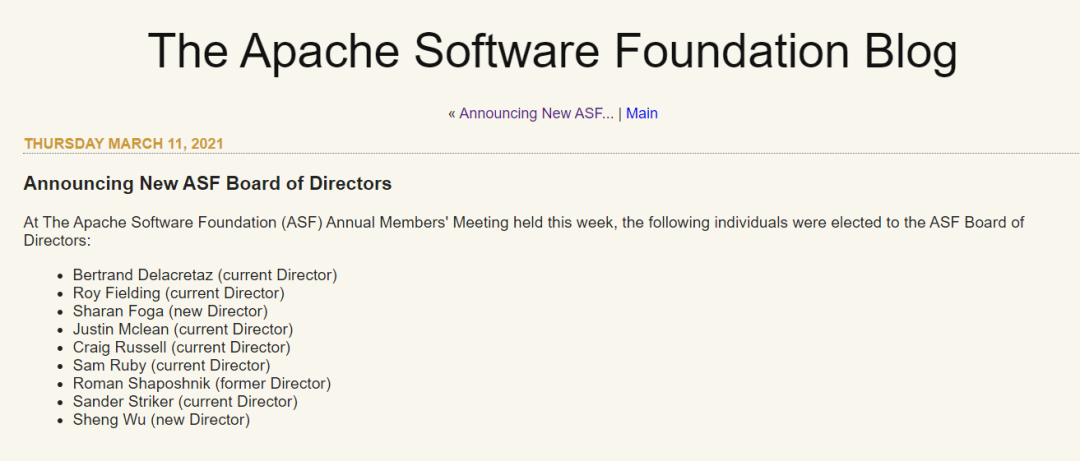Click the word "Directors:" ending the intro paragraph

click(57, 241)
